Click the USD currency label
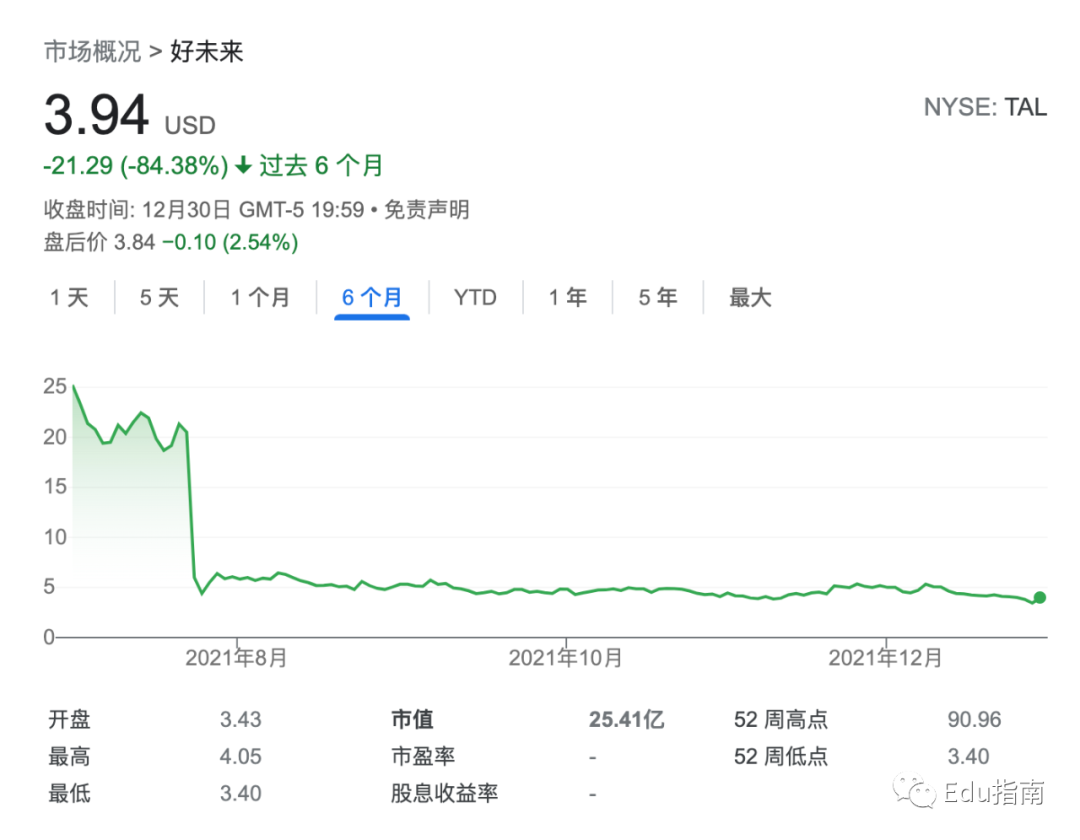This screenshot has height=840, width=1080. click(x=190, y=125)
